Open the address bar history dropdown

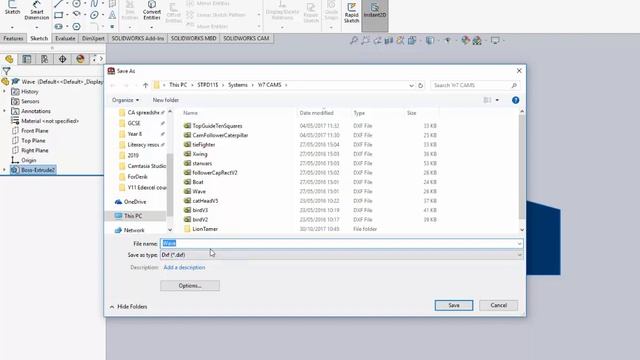click(x=411, y=85)
